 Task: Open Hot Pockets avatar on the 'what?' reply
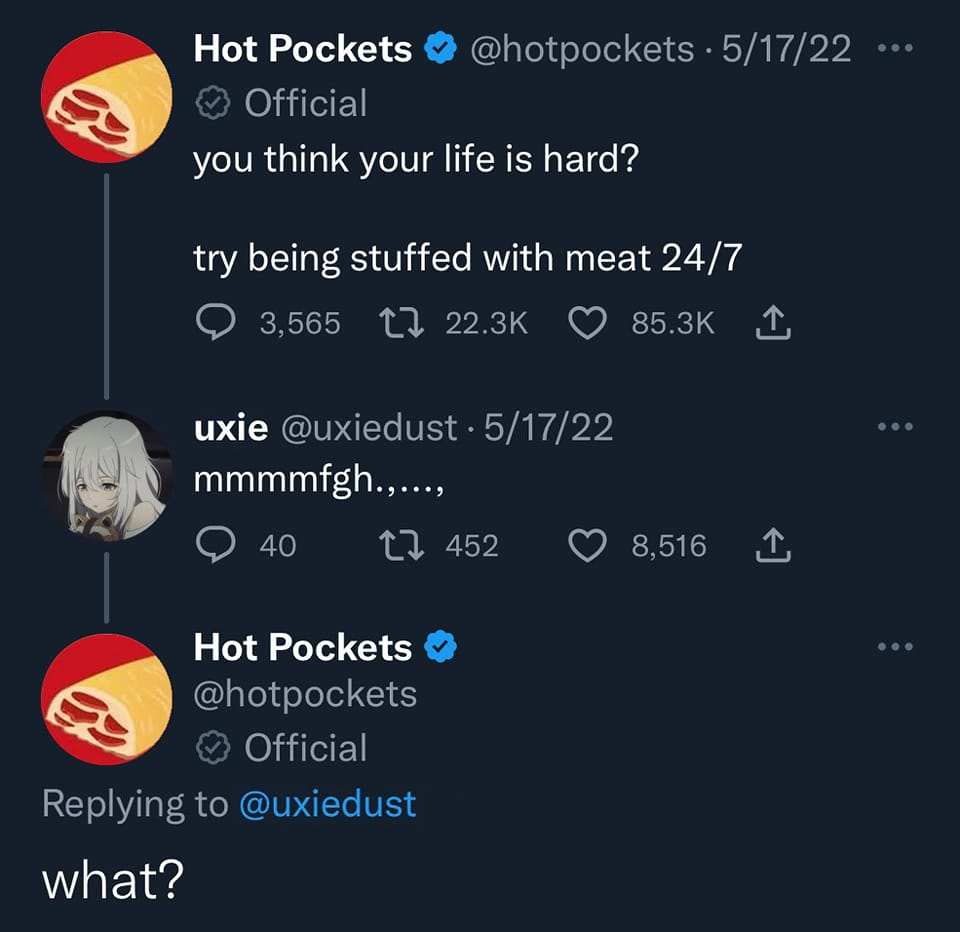(107, 699)
